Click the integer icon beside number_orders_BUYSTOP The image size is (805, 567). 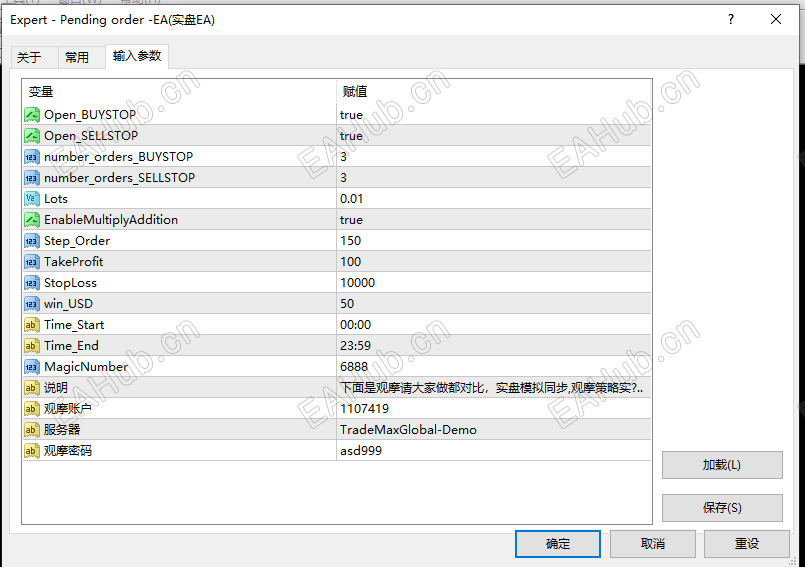(x=32, y=157)
